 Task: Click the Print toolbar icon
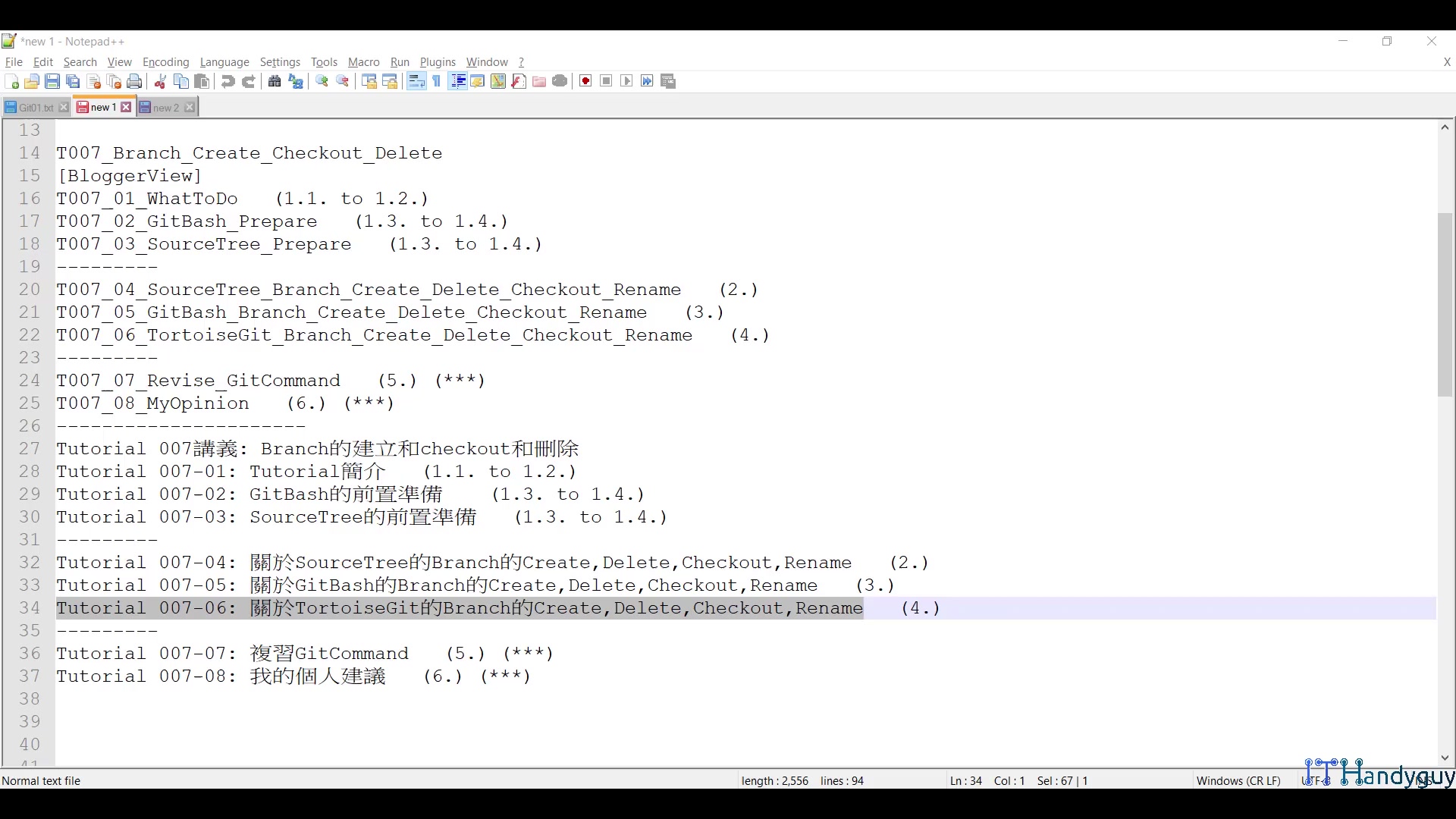tap(134, 81)
